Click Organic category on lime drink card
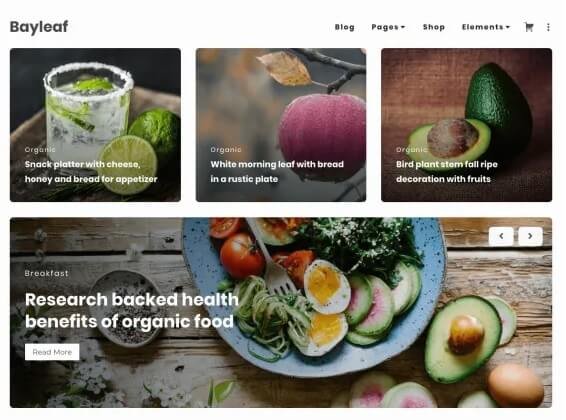 40,149
